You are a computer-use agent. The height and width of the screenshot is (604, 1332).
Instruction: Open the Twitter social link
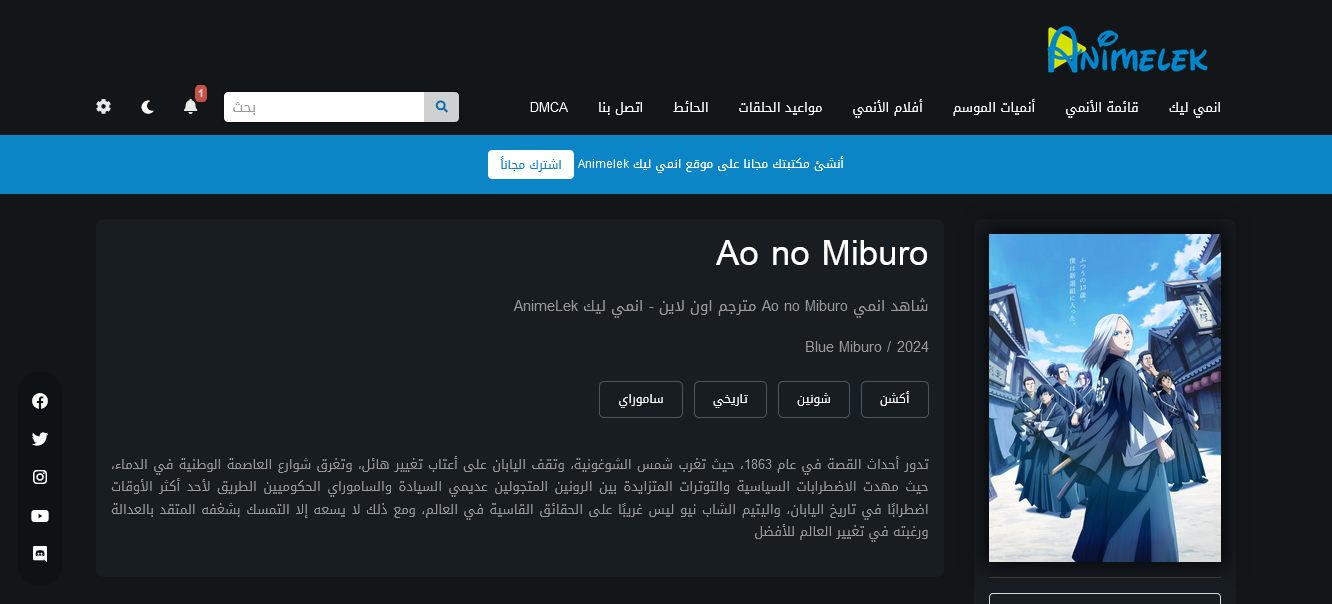point(40,439)
